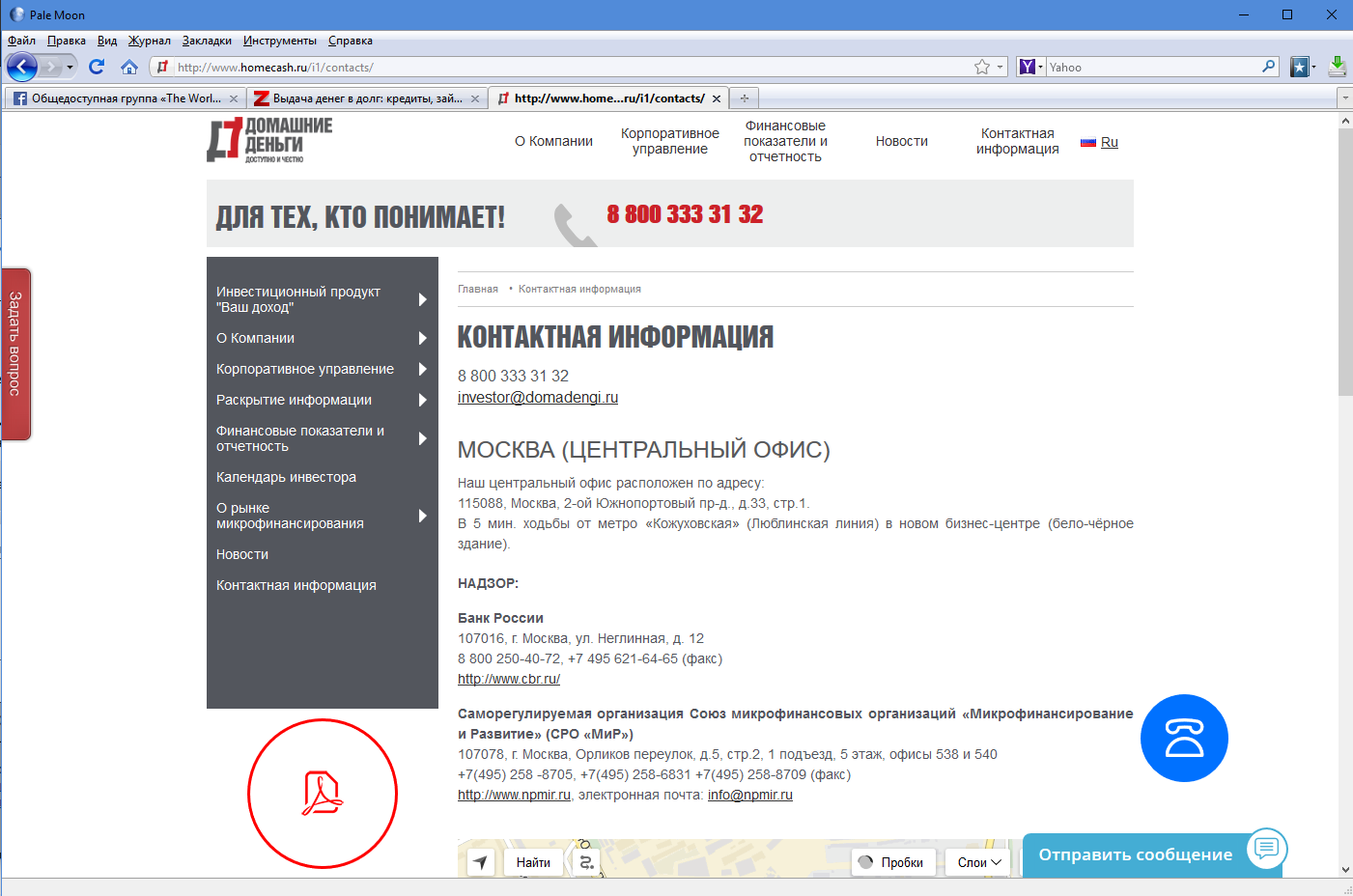Viewport: 1353px width, 896px height.
Task: Click the info@npmir.ru email link
Action: 750,795
